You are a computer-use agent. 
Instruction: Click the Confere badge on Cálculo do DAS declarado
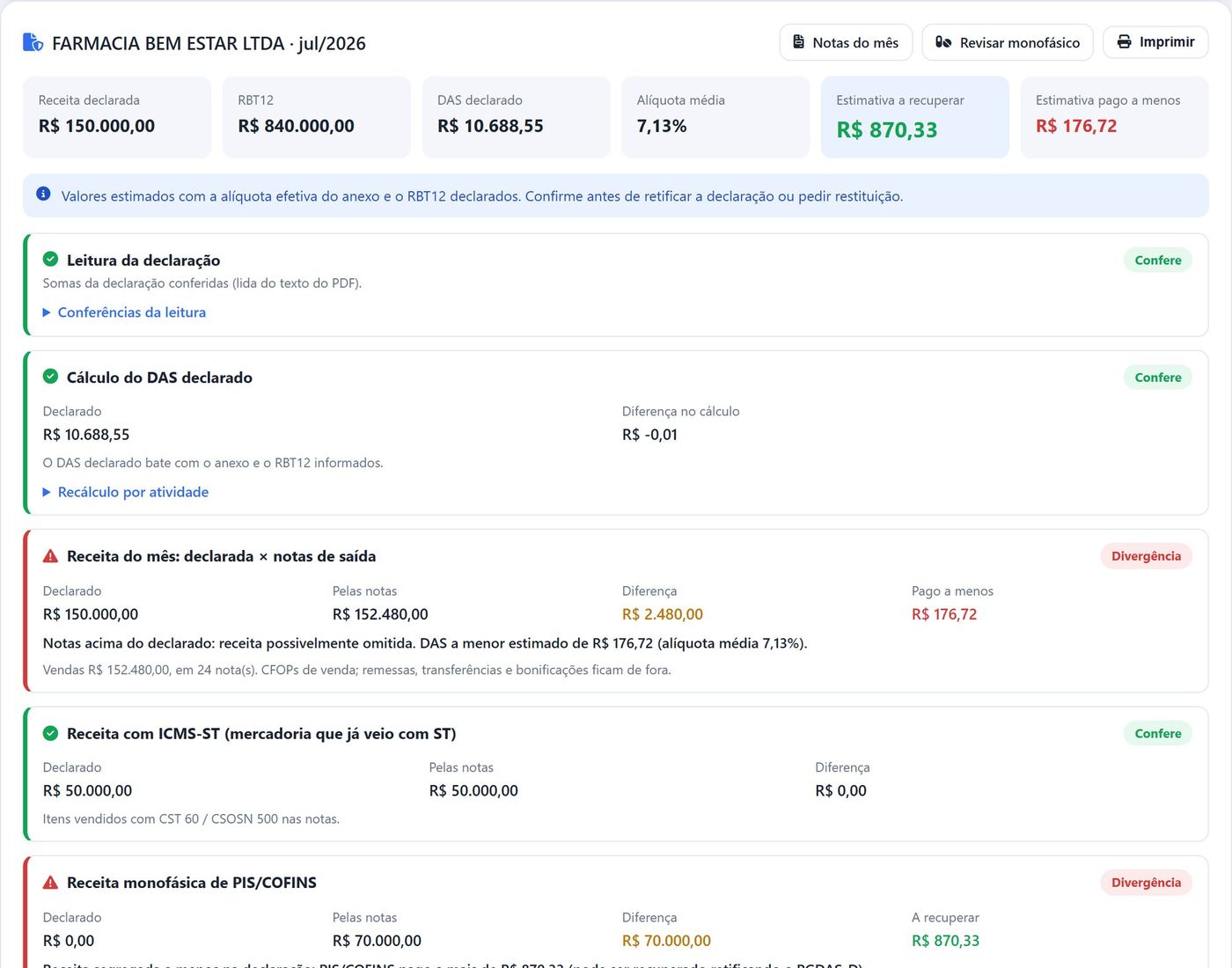[x=1158, y=377]
